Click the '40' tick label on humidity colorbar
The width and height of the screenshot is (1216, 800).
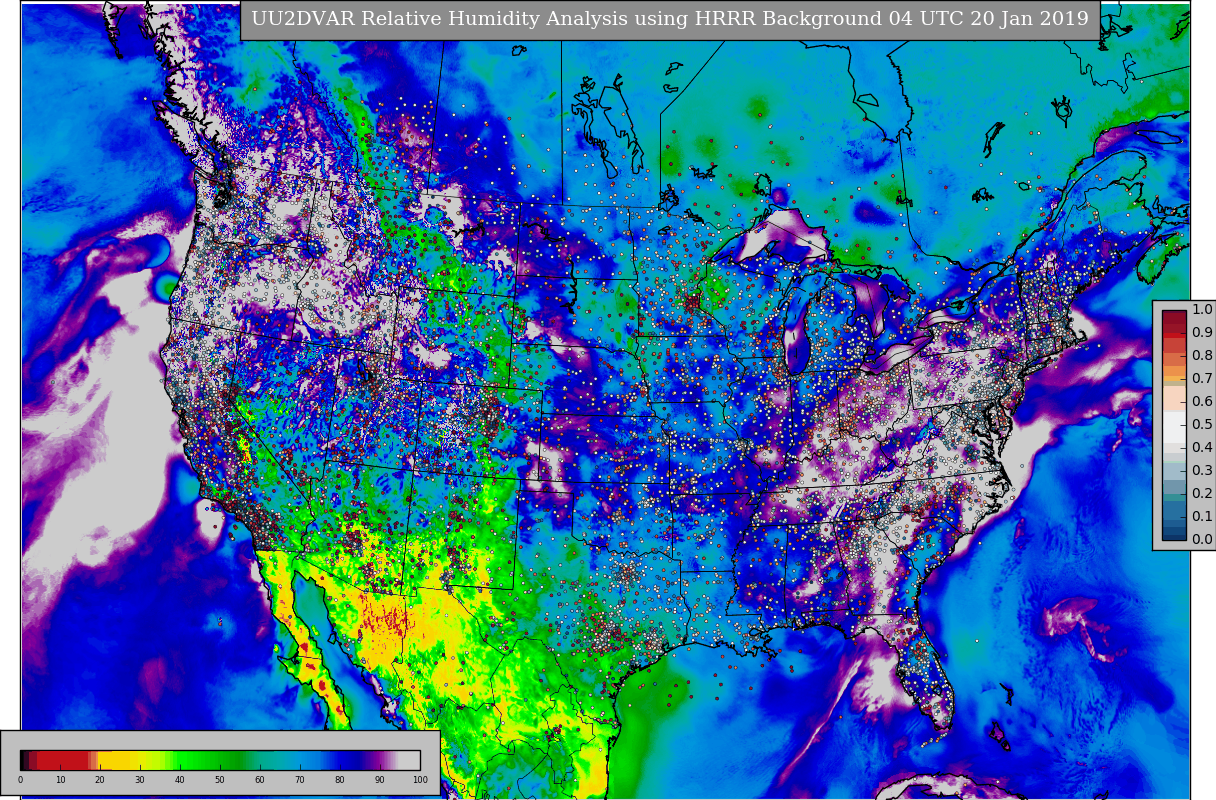(x=180, y=780)
